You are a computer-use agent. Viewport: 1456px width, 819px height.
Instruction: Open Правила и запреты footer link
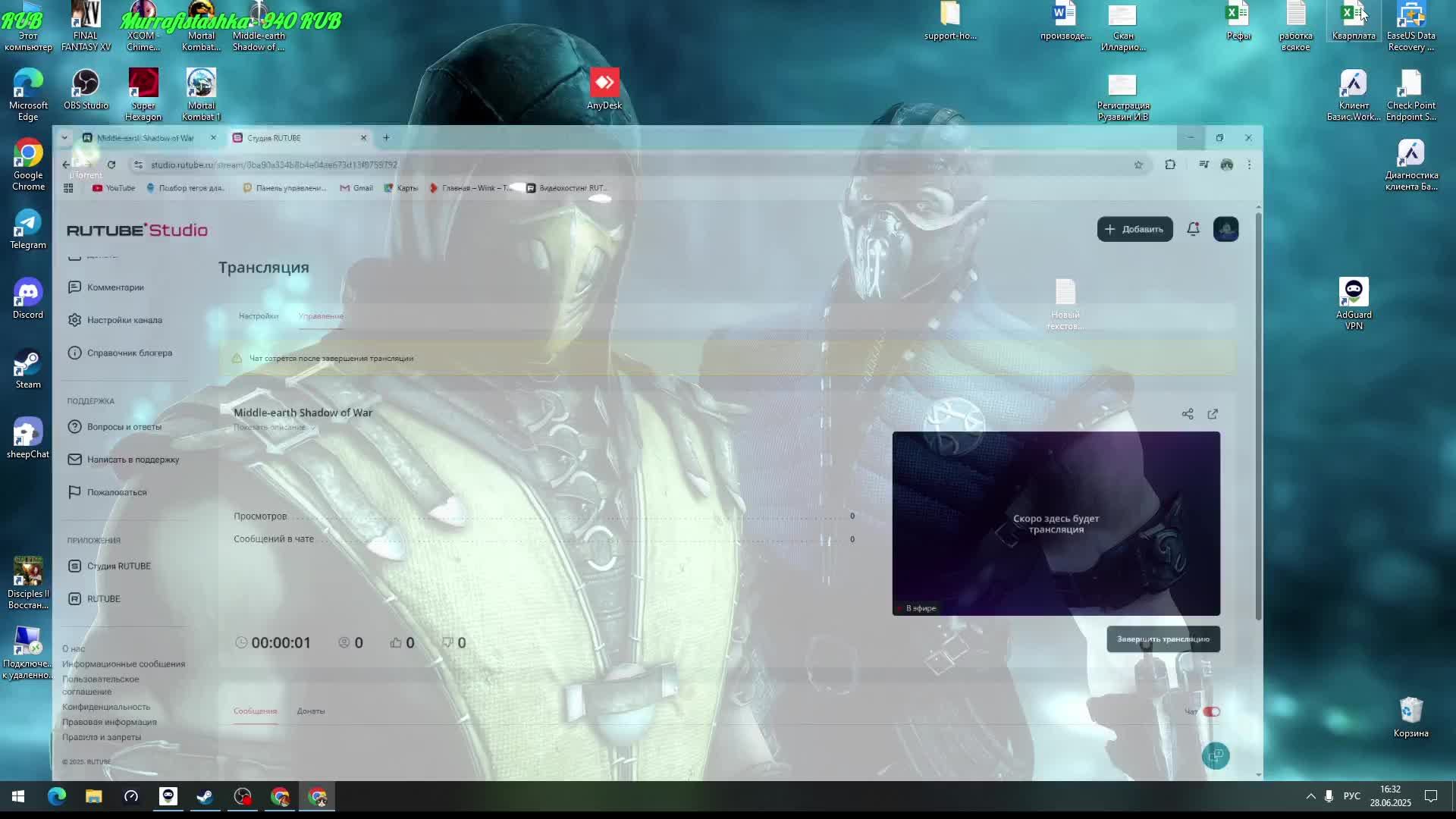[102, 737]
